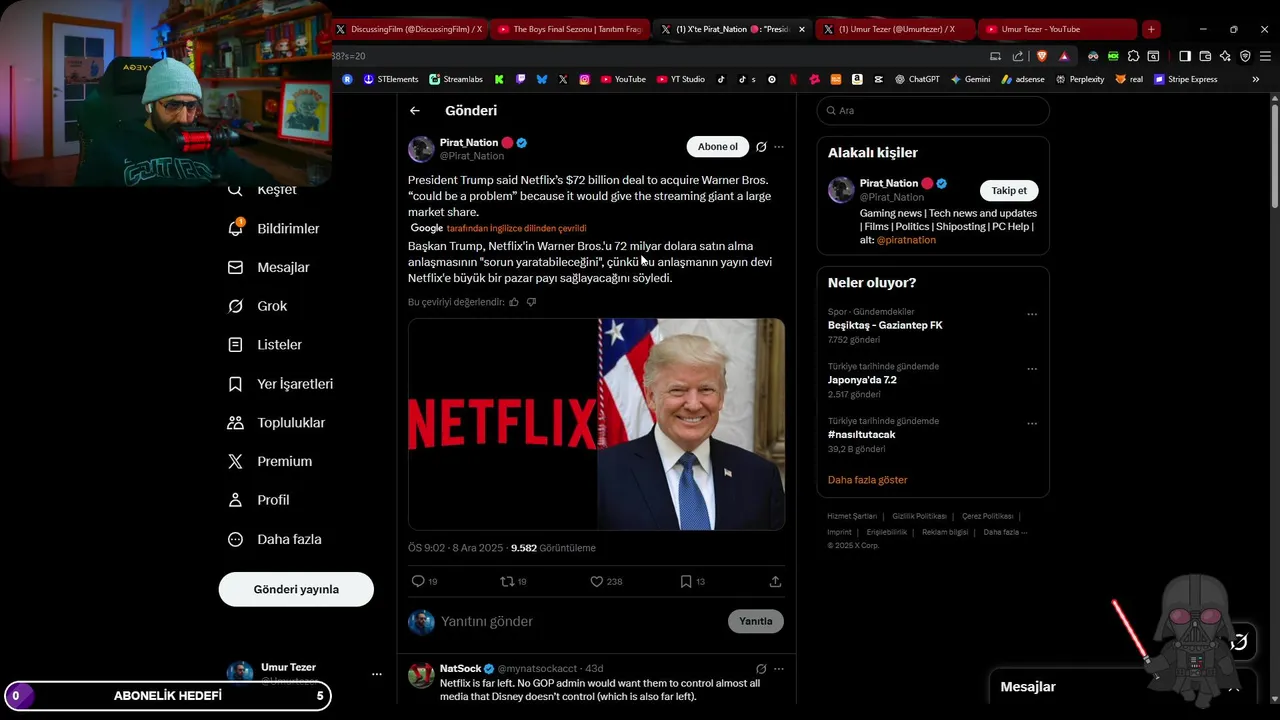The width and height of the screenshot is (1280, 720).
Task: Open the browser extensions puzzle icon
Action: [x=1133, y=56]
